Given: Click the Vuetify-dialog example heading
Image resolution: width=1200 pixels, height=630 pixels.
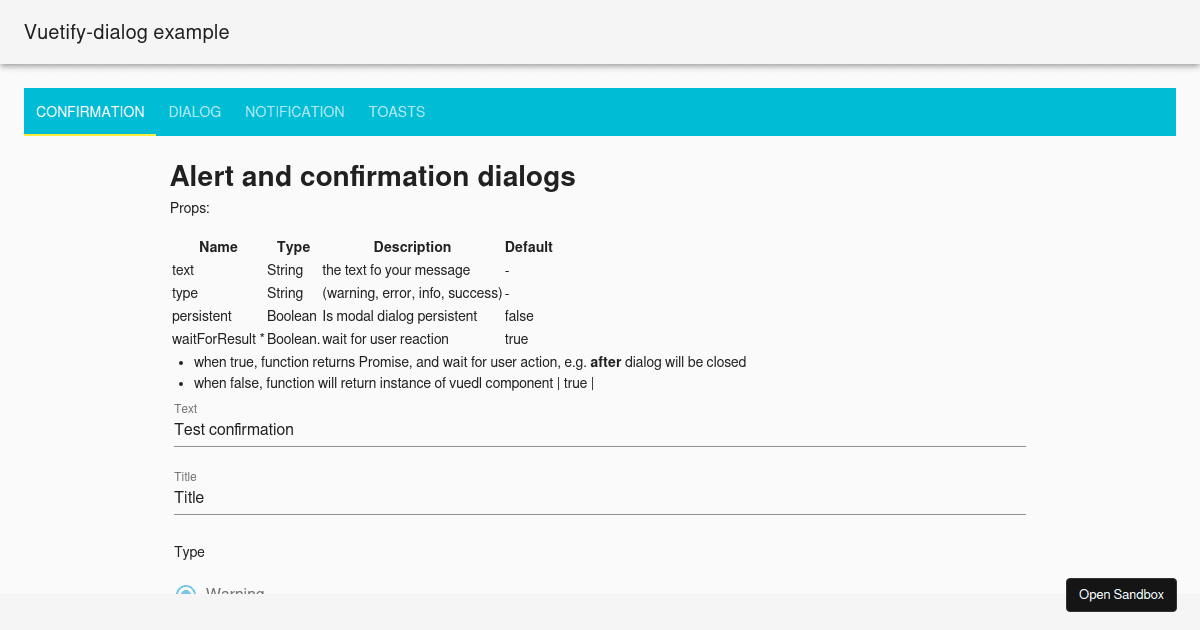Looking at the screenshot, I should (126, 32).
